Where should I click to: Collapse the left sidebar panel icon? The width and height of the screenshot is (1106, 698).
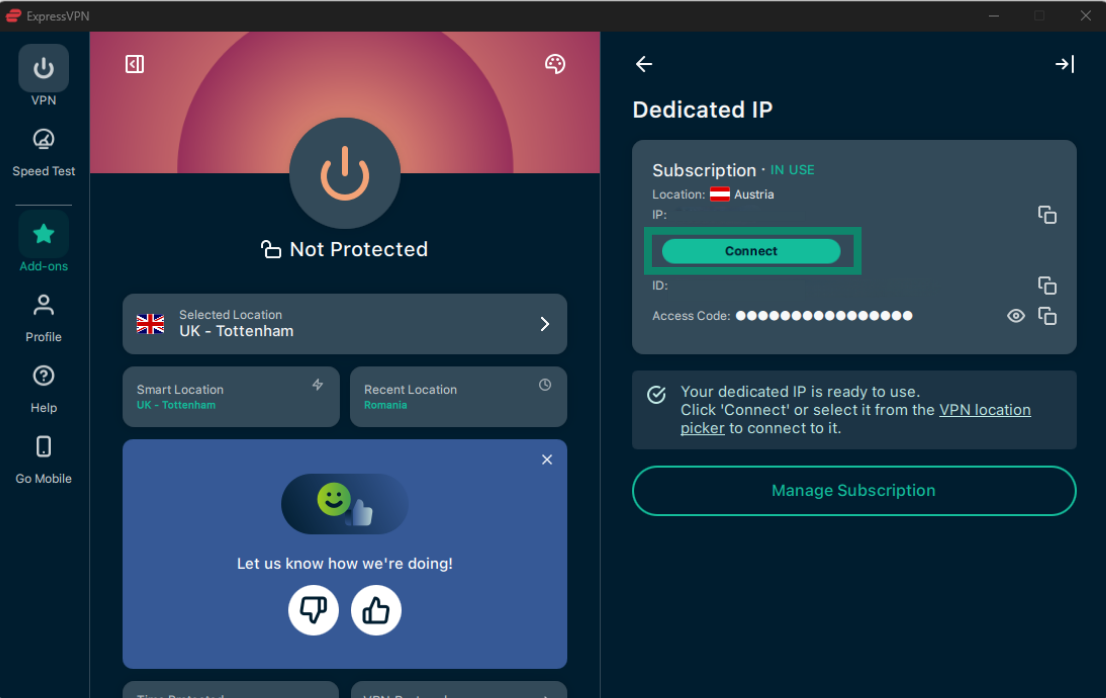pos(135,64)
